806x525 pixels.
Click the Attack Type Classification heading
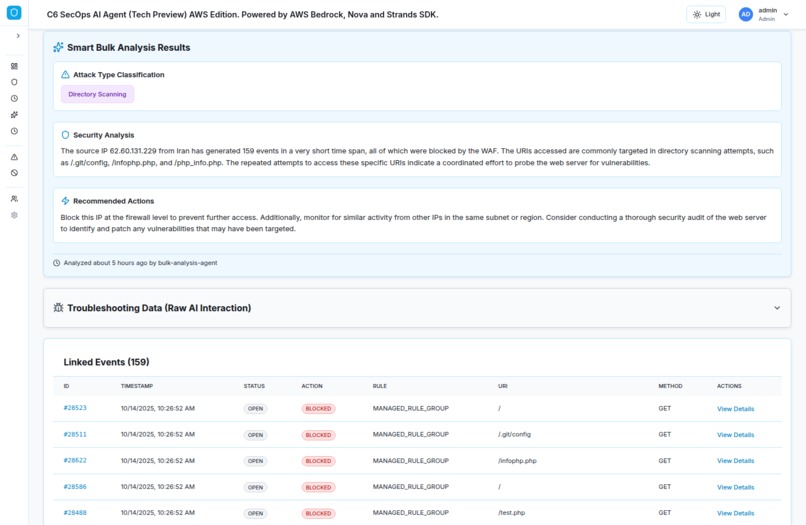pyautogui.click(x=119, y=75)
